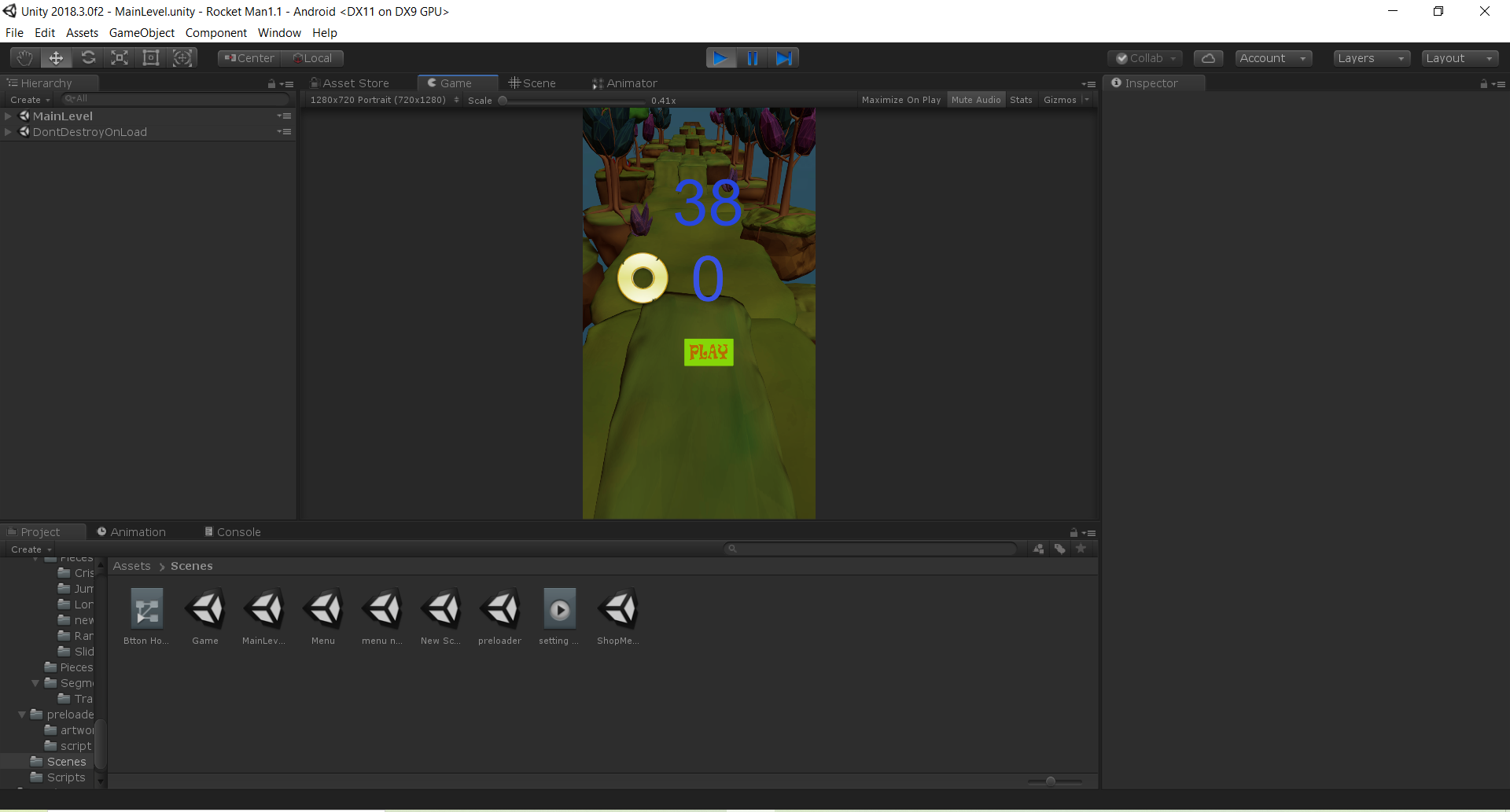The image size is (1510, 812).
Task: Toggle Maximize On Play
Action: point(900,100)
